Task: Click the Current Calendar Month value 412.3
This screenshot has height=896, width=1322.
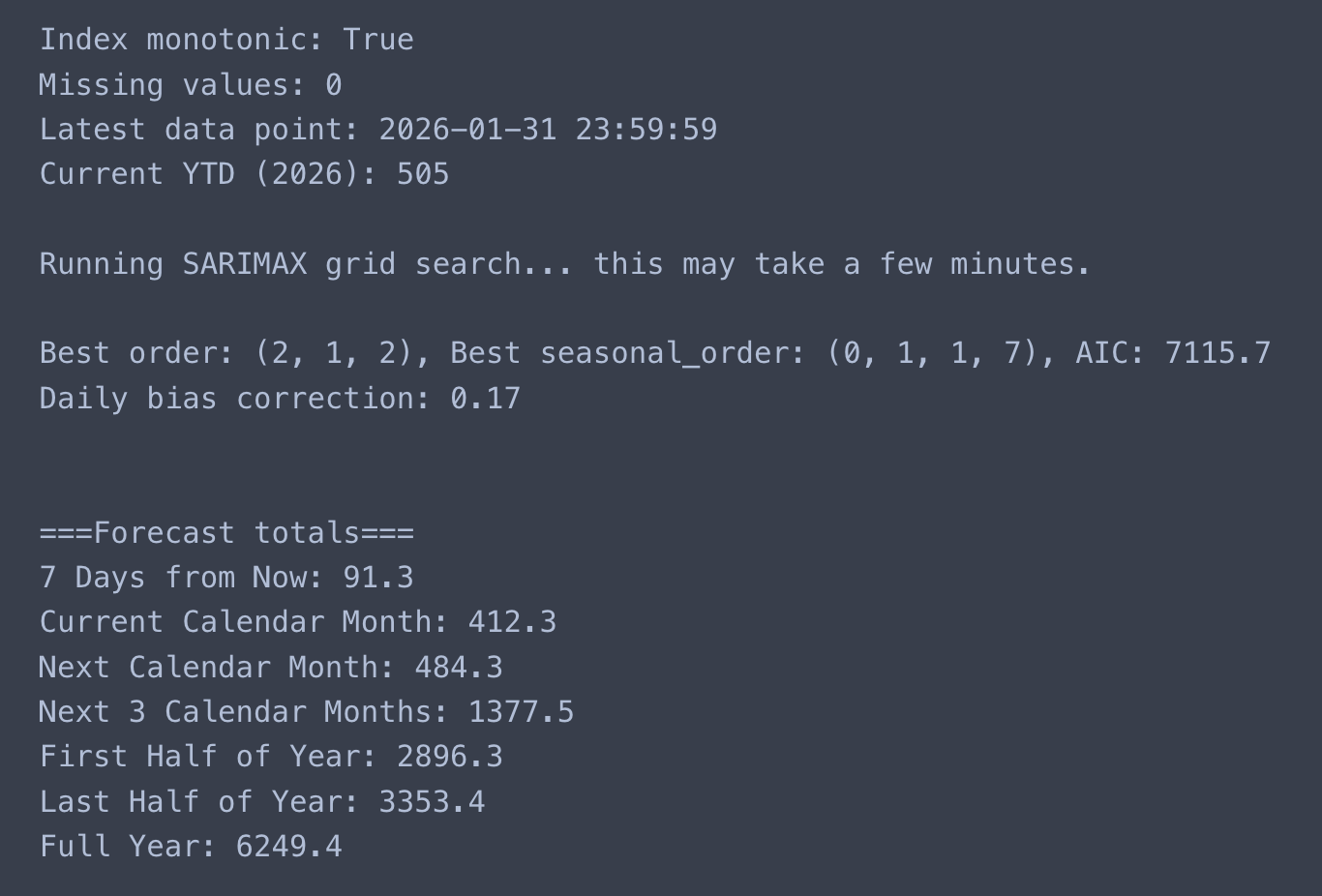Action: click(x=512, y=622)
